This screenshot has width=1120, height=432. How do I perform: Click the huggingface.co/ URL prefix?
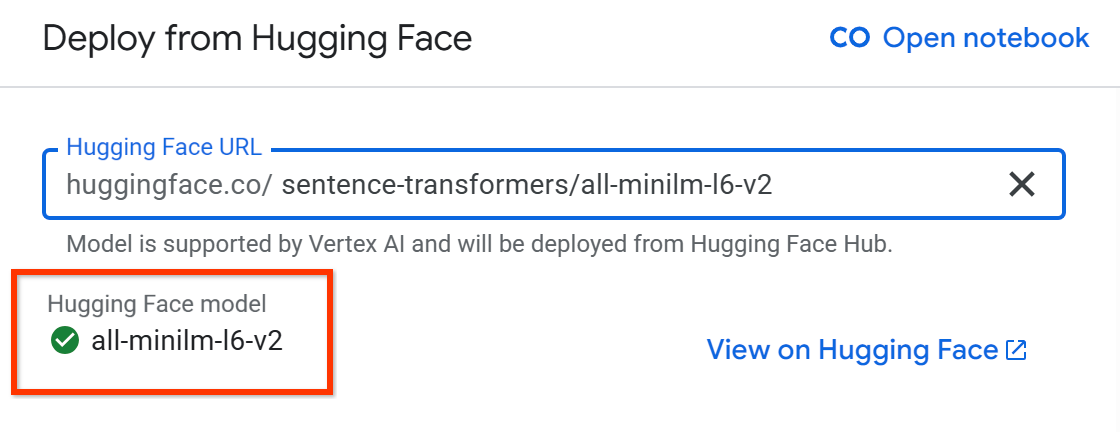pos(169,184)
